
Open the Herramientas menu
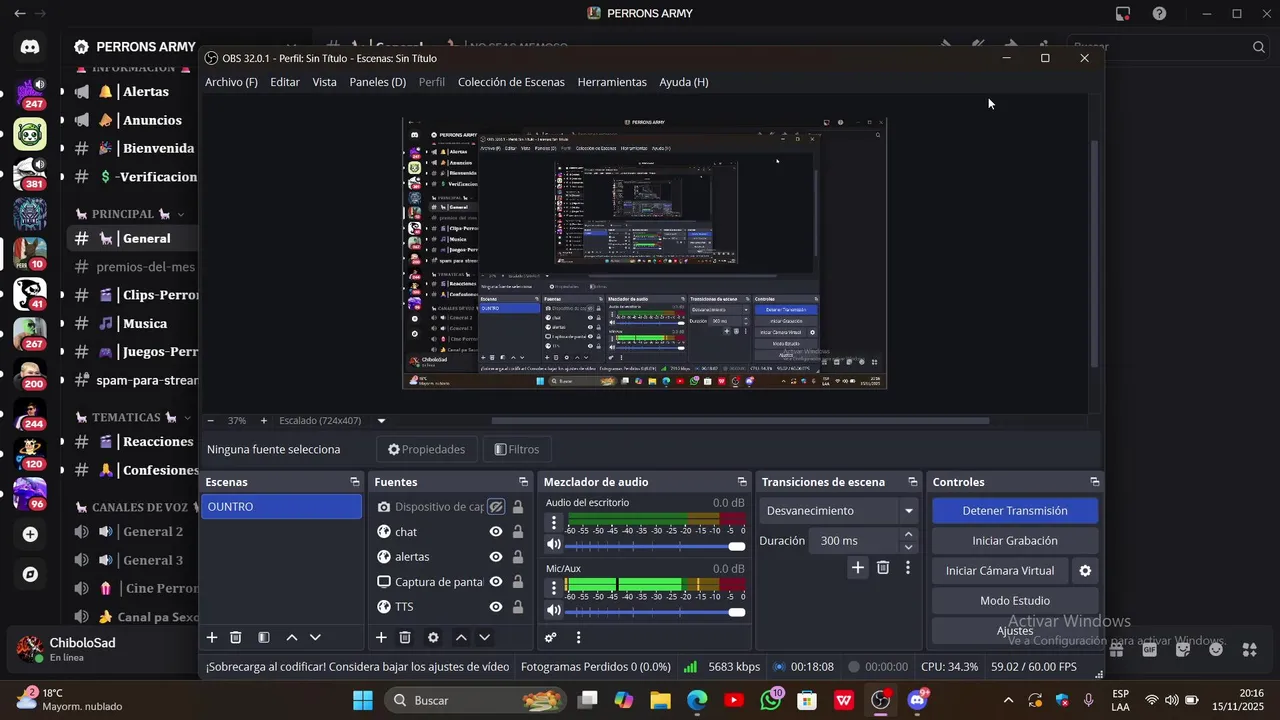coord(612,82)
